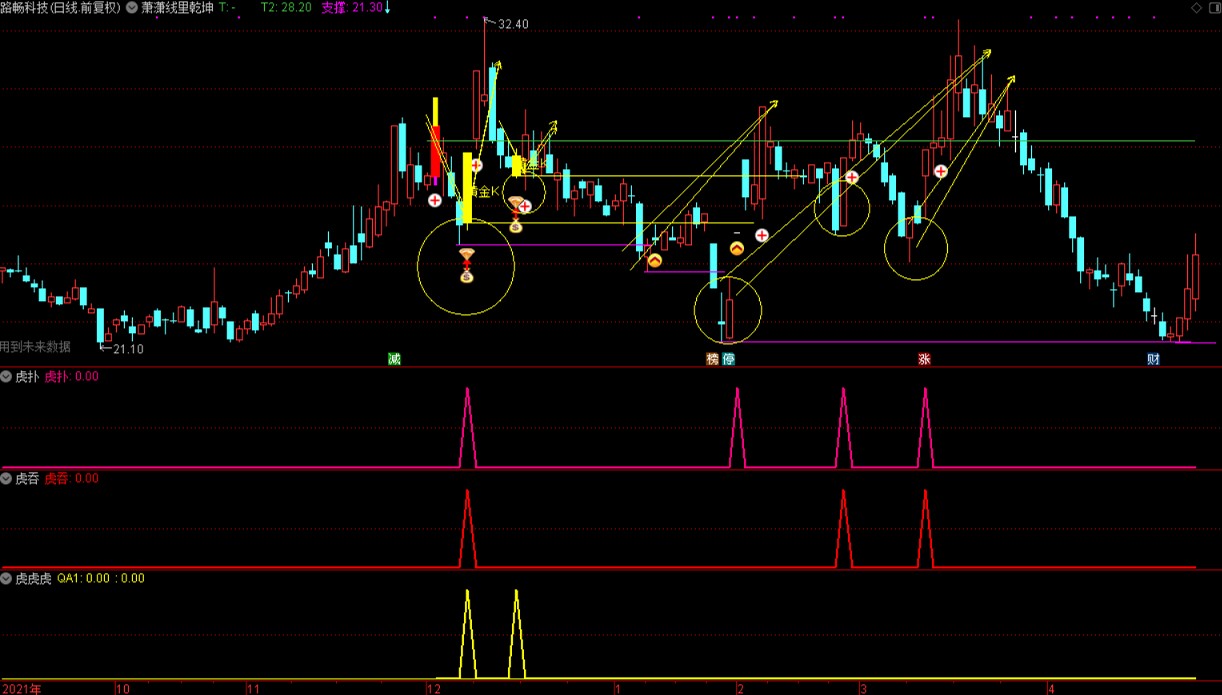Open the 虎吞 sub-chart indicator menu

click(x=7, y=479)
